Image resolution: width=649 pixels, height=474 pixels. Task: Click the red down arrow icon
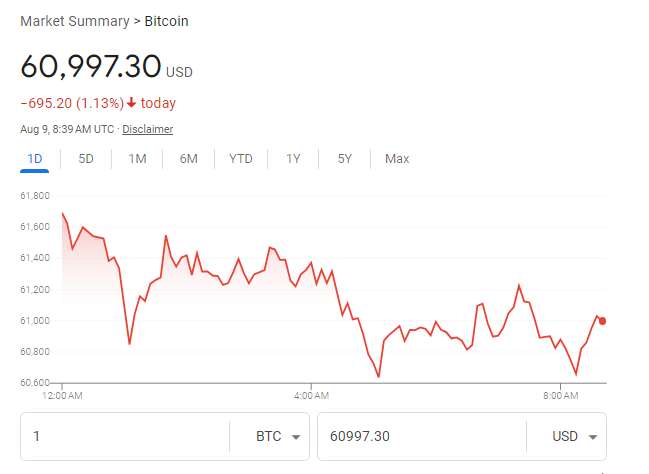tap(131, 102)
